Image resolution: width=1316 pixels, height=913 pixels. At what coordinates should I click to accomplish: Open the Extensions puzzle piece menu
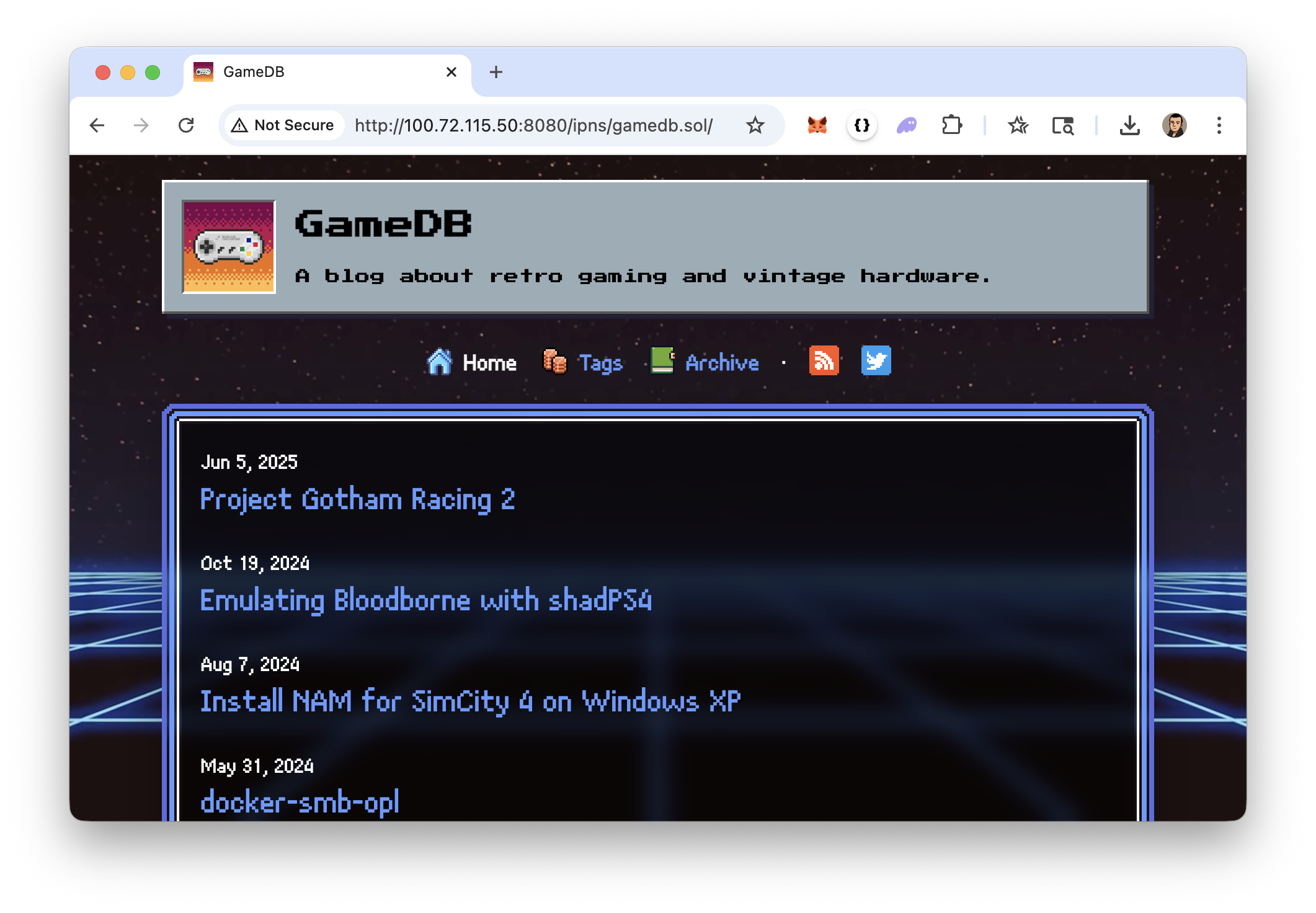tap(951, 126)
